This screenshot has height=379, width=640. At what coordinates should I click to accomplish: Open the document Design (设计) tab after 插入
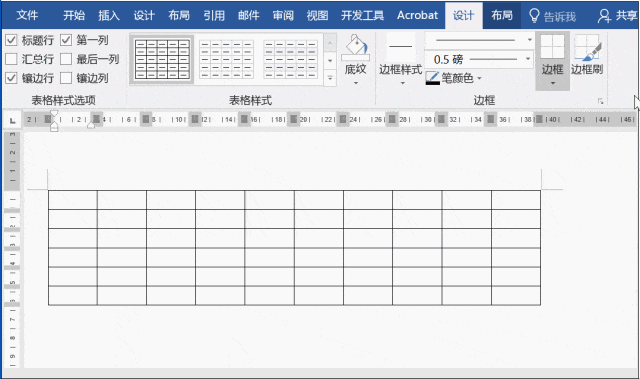click(144, 16)
